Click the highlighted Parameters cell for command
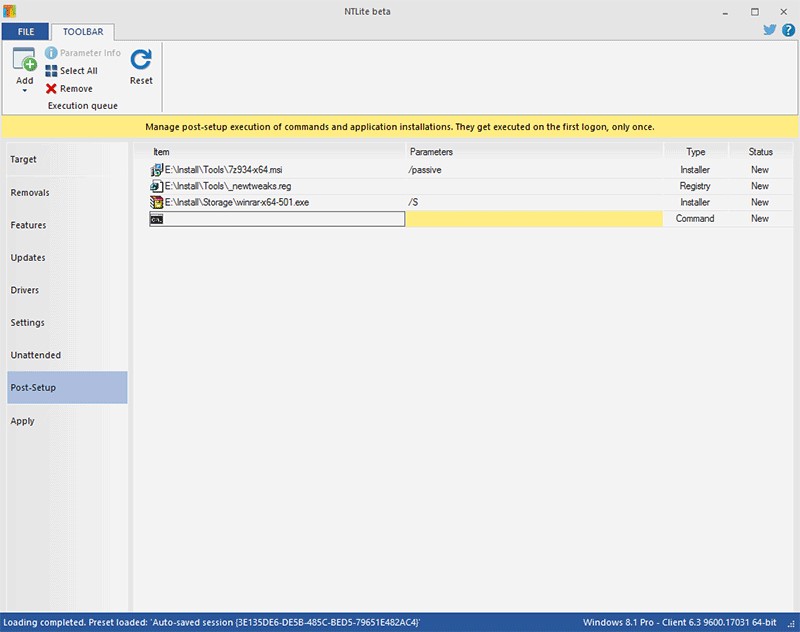 [x=533, y=219]
